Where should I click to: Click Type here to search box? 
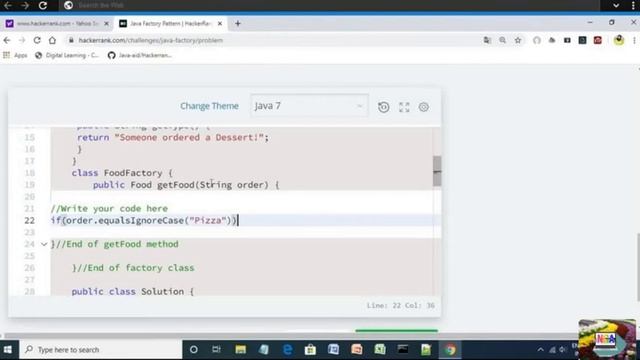tap(100, 349)
